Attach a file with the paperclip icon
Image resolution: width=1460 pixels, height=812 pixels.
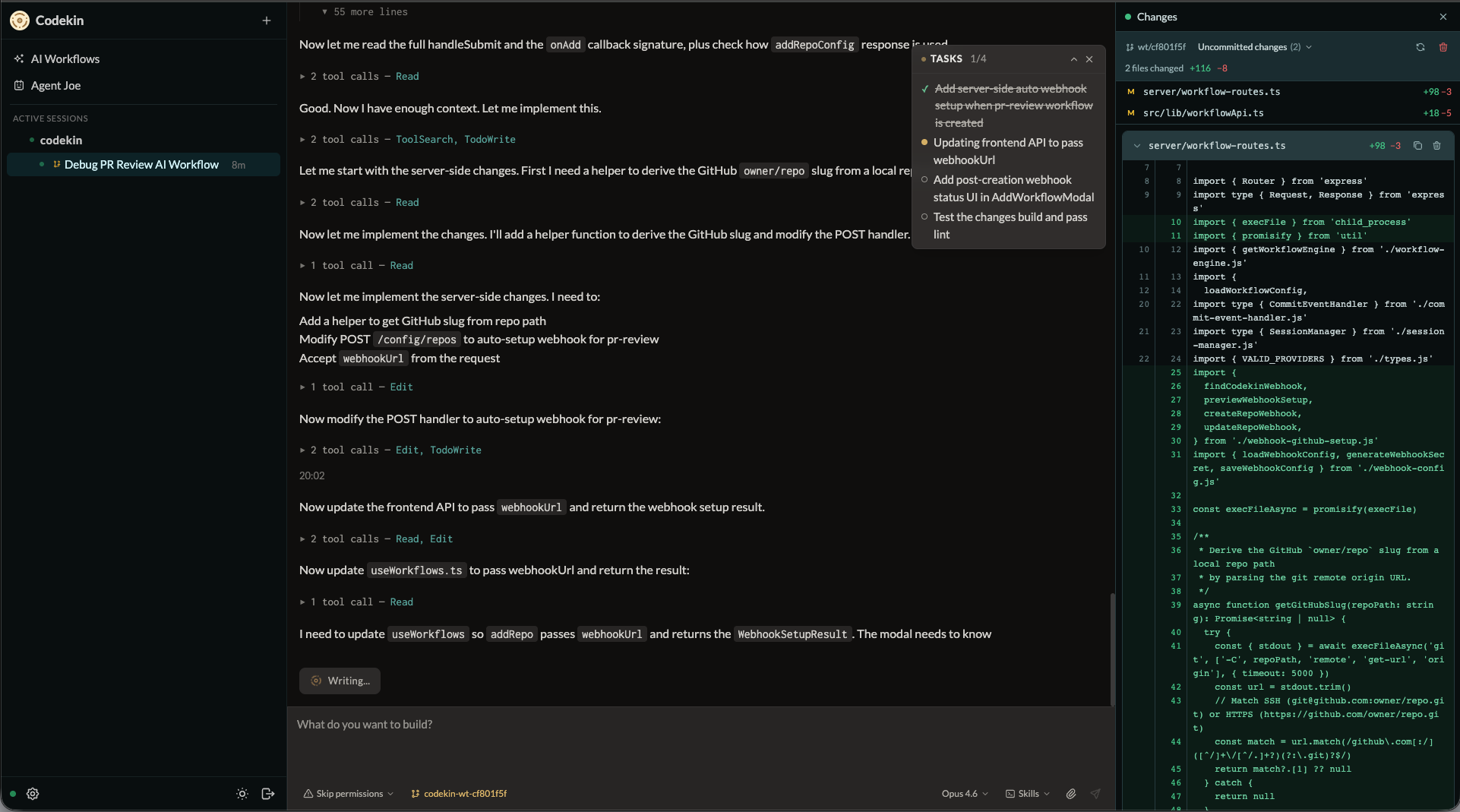[x=1070, y=794]
